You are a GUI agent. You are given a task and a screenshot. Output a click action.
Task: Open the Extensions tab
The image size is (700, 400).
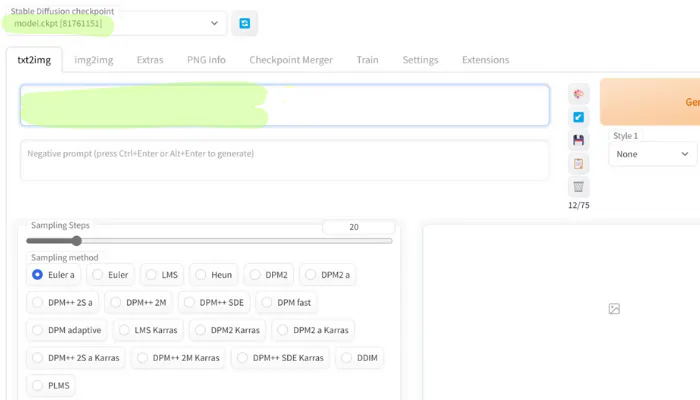[486, 60]
